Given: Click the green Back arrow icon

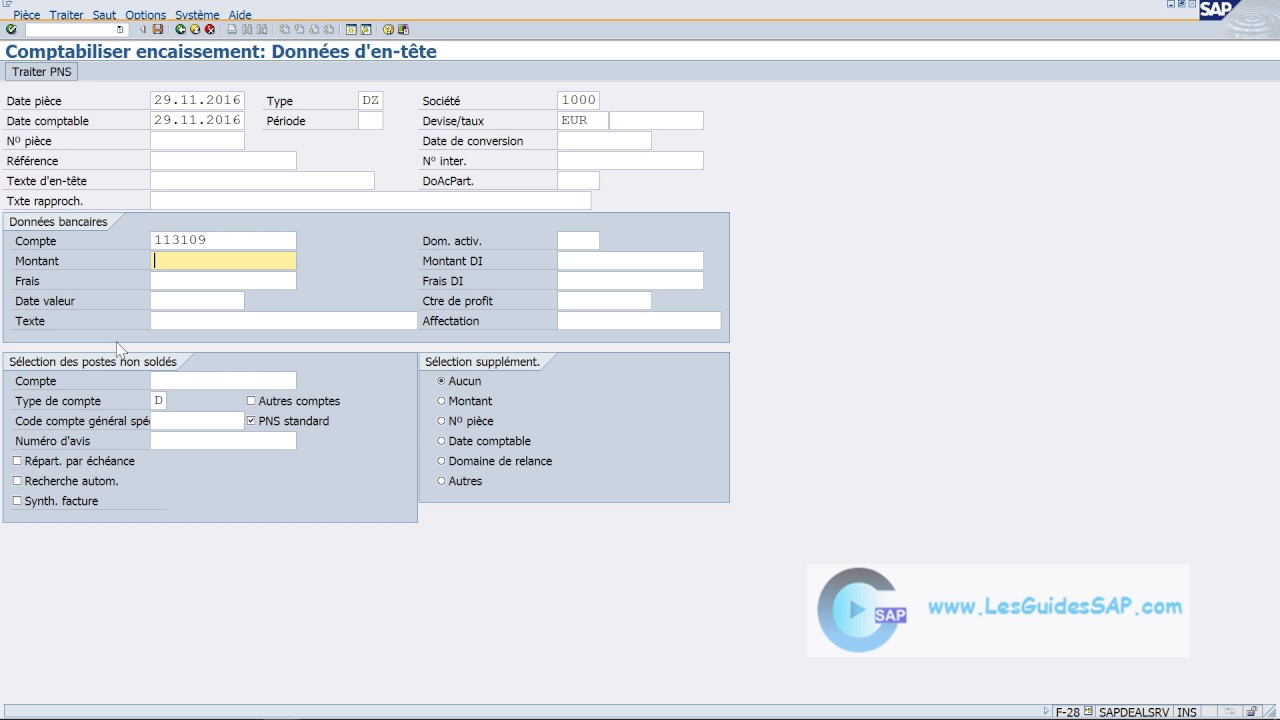Looking at the screenshot, I should coord(181,30).
